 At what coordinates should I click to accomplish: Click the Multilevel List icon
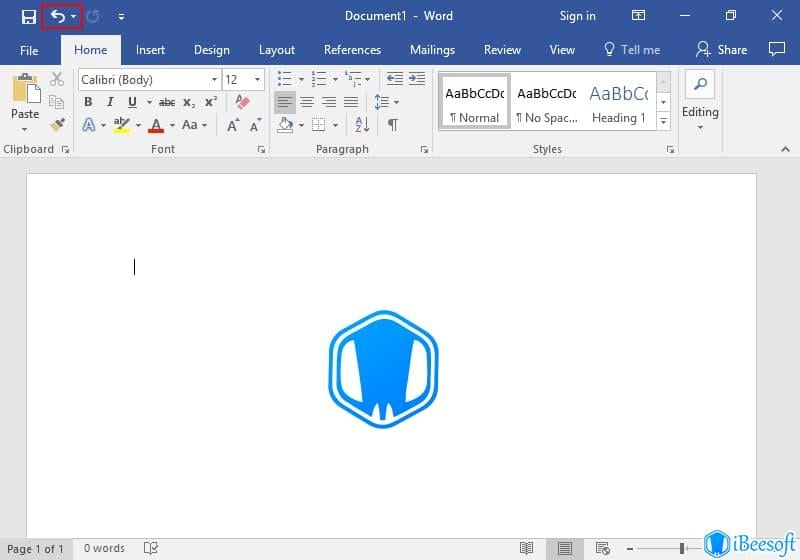353,79
